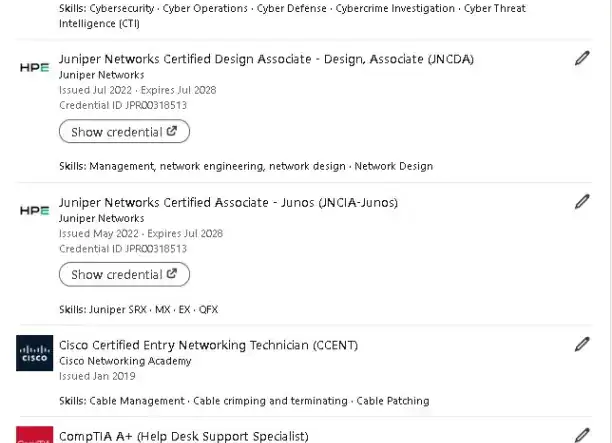This screenshot has width=612, height=443.
Task: Click the HPE logo beside JNCIA-Junos certification
Action: (x=35, y=211)
